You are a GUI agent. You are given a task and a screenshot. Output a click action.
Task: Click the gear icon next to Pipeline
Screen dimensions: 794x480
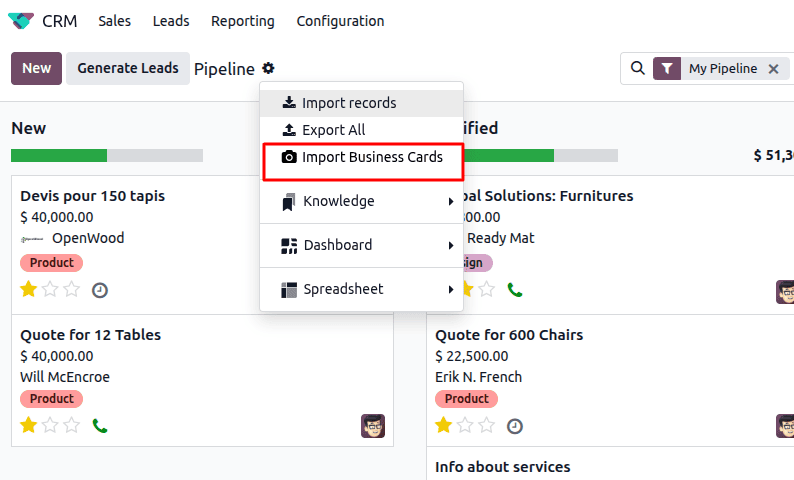point(268,69)
